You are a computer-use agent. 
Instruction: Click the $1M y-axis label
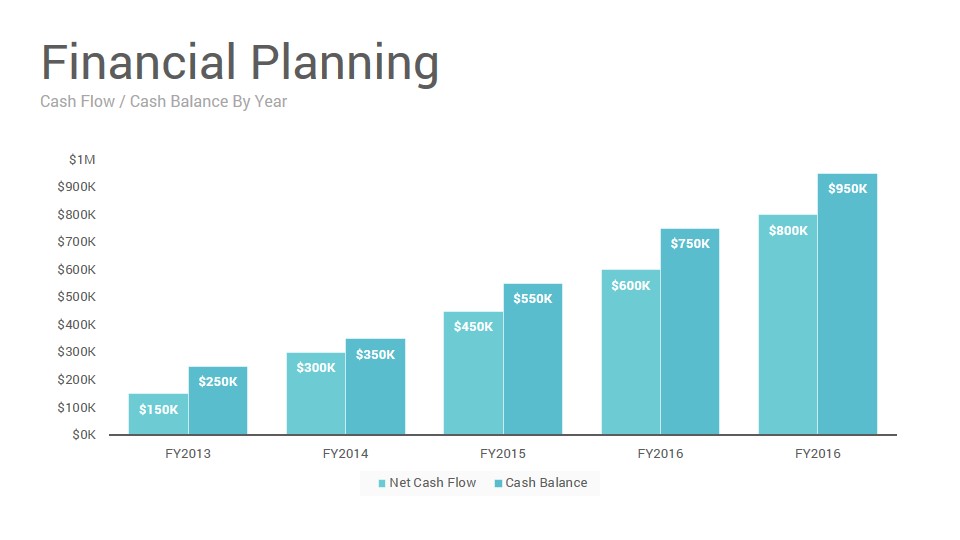coord(82,160)
